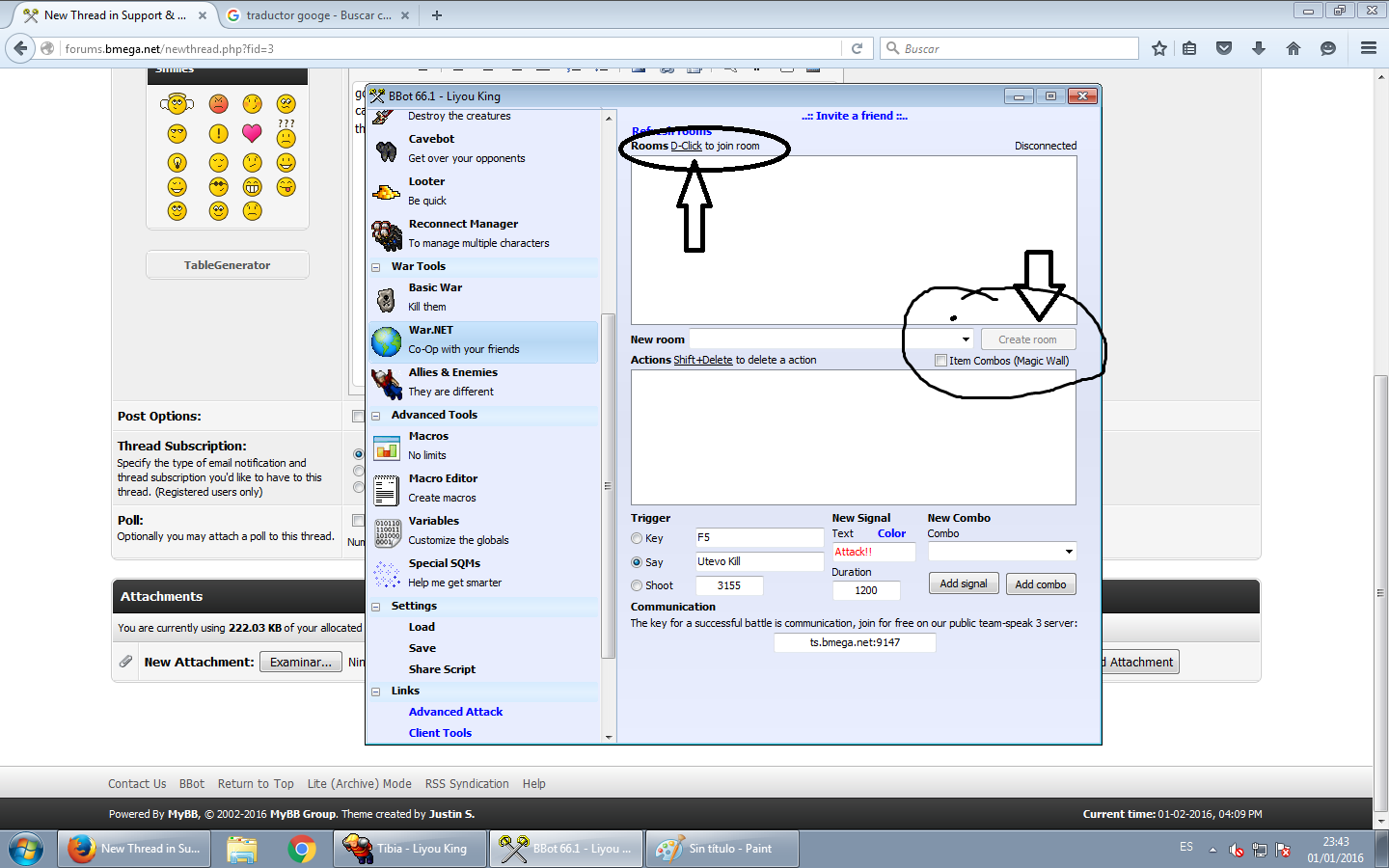Click the Cavebot skull icon
1389x868 pixels.
click(386, 149)
